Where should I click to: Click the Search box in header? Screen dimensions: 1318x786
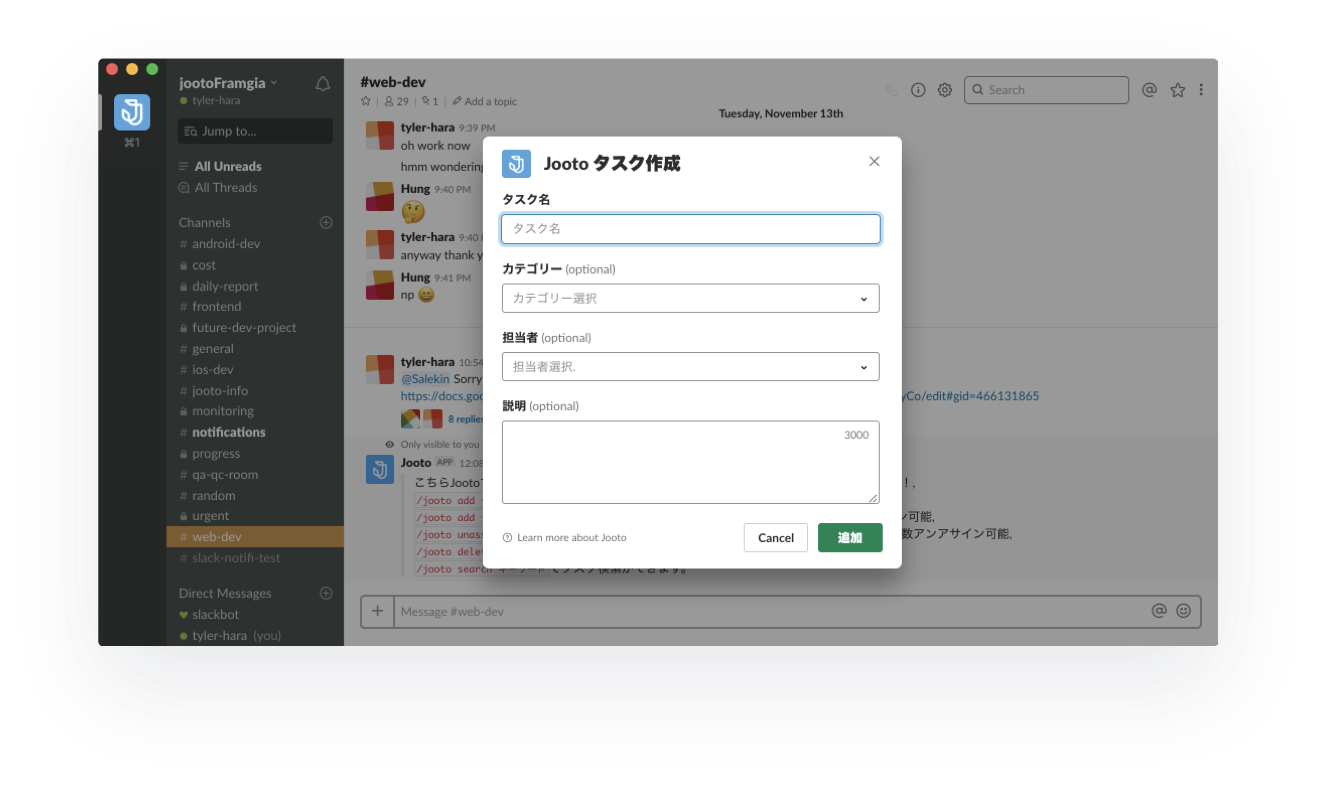pyautogui.click(x=1046, y=90)
